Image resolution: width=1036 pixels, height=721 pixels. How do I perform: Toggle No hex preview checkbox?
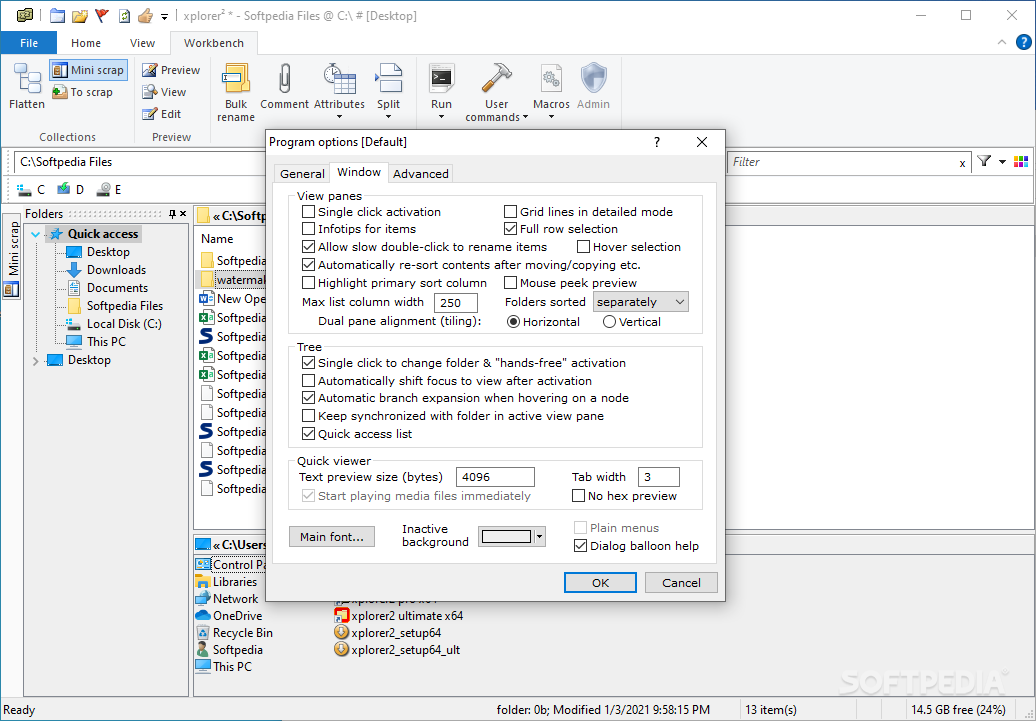tap(578, 496)
